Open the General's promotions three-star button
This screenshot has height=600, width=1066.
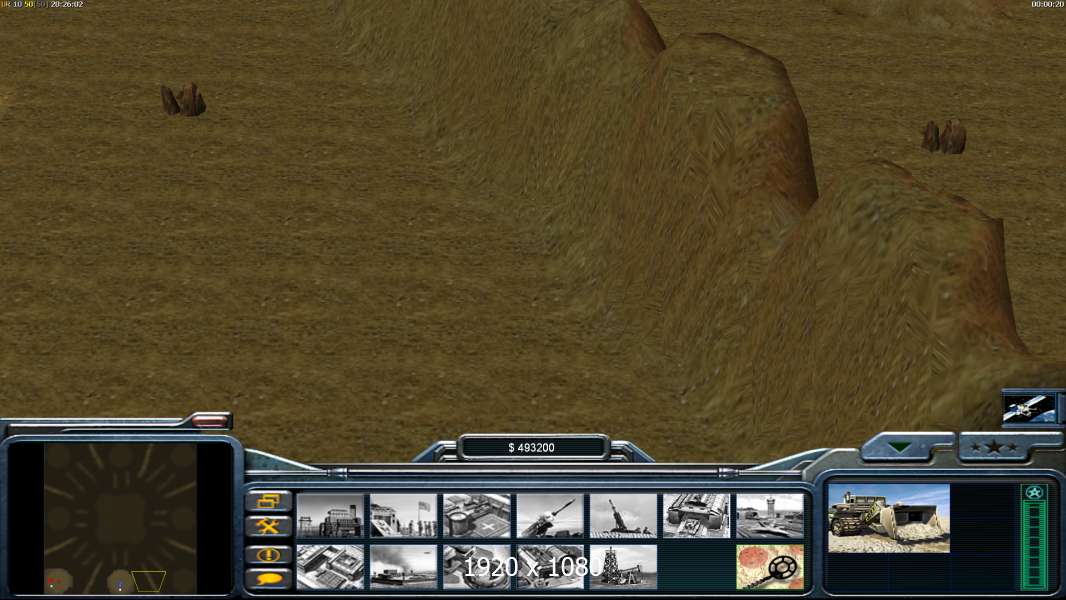993,447
